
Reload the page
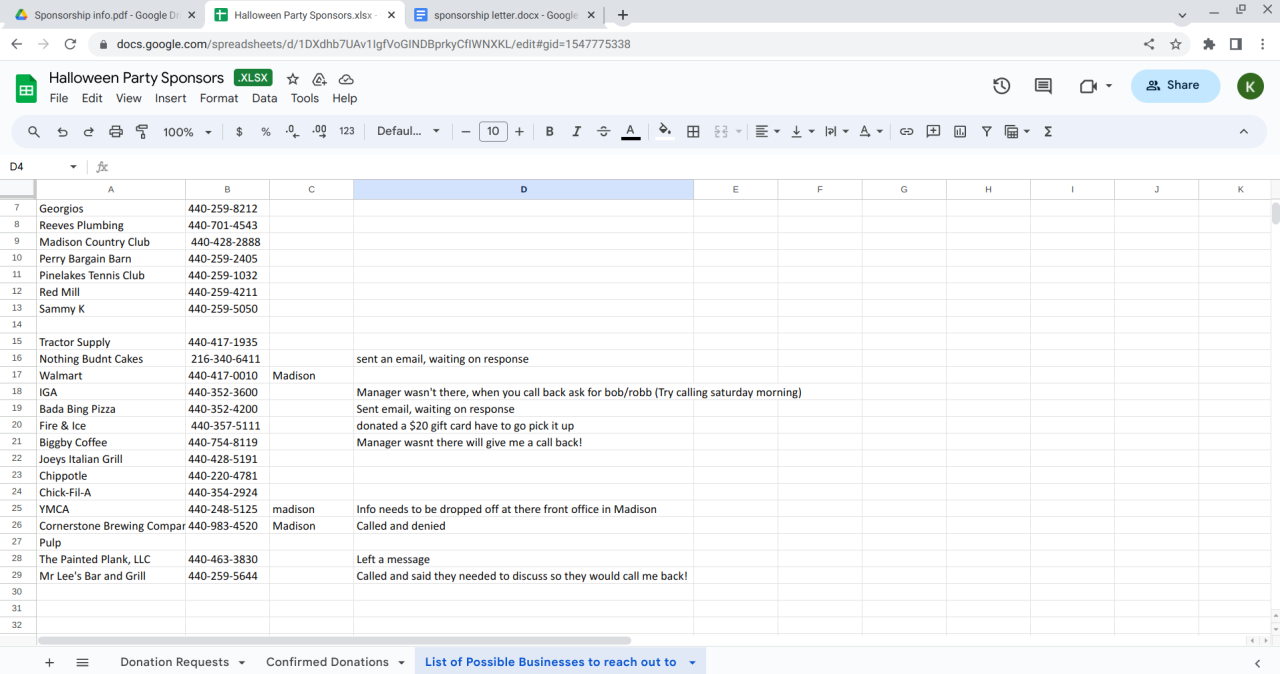70,44
